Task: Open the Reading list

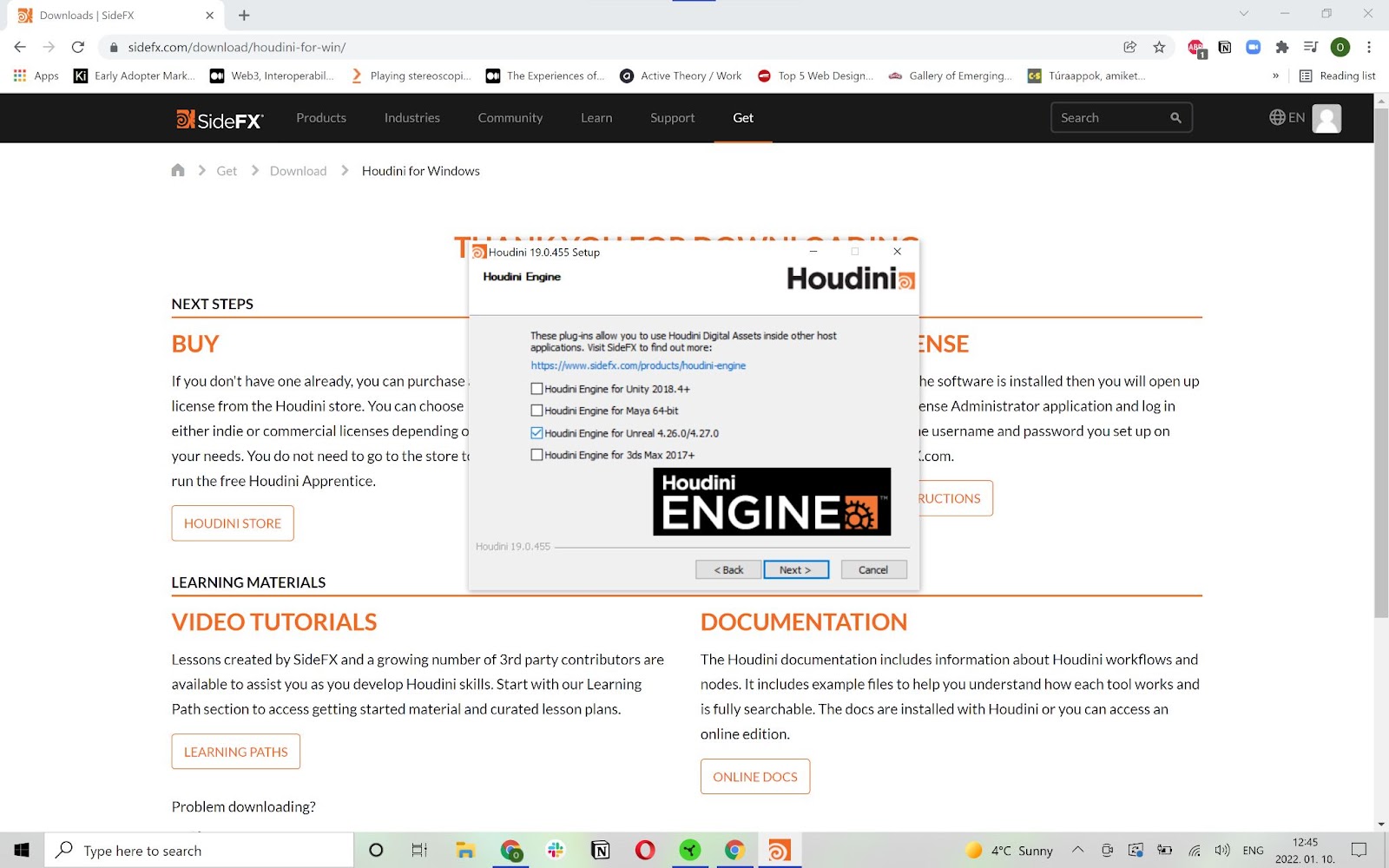Action: [x=1337, y=76]
